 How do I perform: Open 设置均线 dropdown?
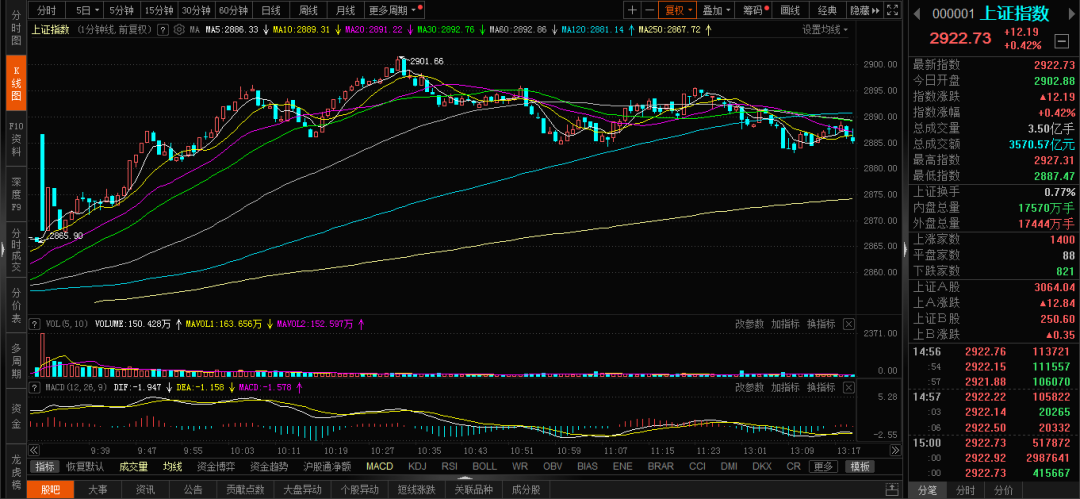[825, 30]
